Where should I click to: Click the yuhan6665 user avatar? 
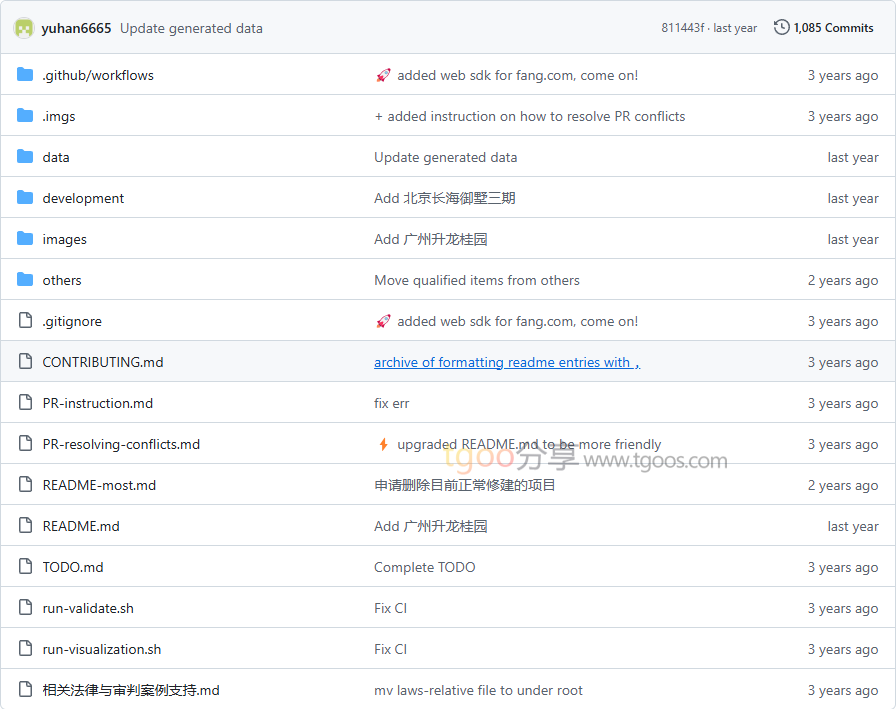coord(23,28)
